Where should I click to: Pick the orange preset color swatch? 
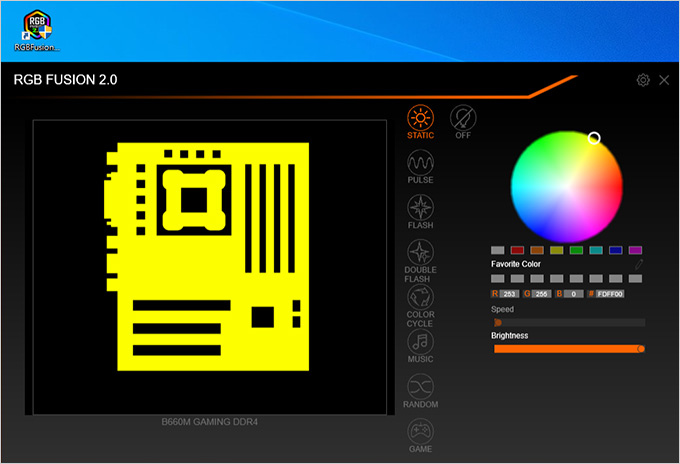coord(537,250)
